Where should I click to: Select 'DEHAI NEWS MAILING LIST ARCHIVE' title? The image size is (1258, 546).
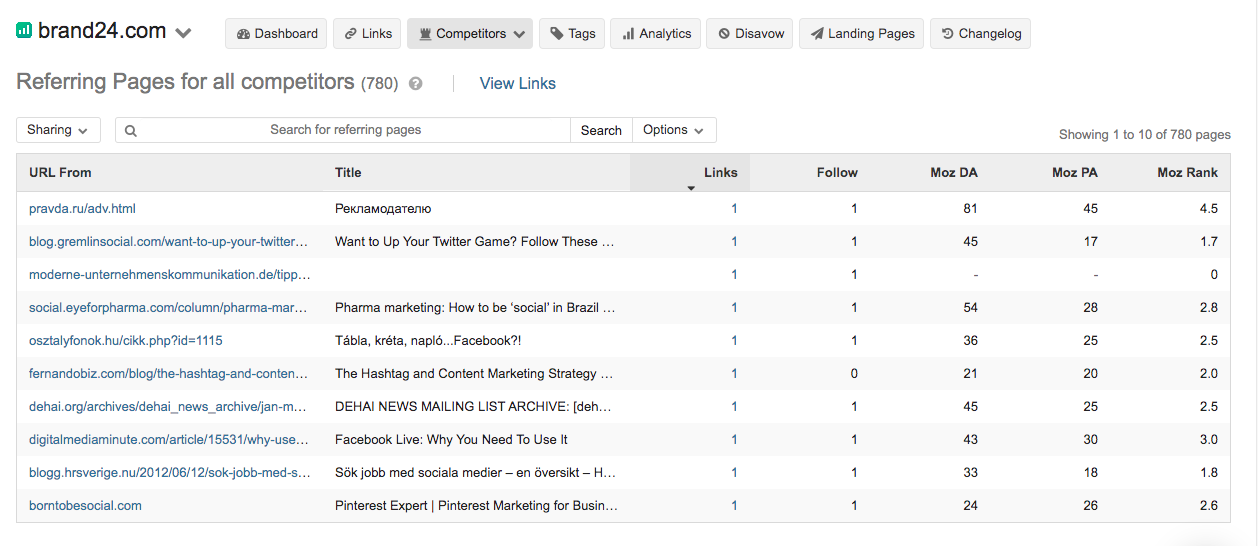pyautogui.click(x=474, y=407)
